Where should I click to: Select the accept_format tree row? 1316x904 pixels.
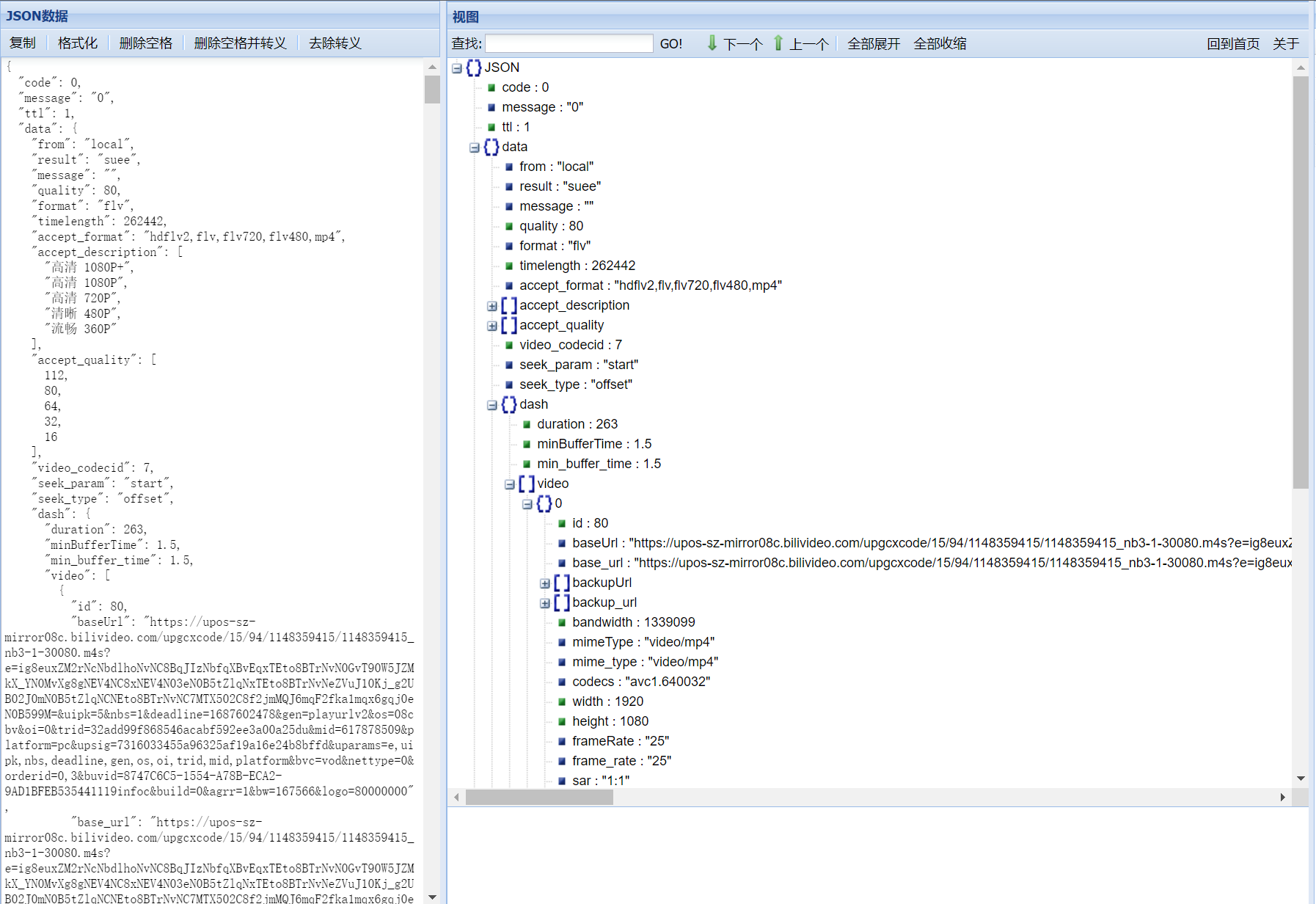coord(651,285)
